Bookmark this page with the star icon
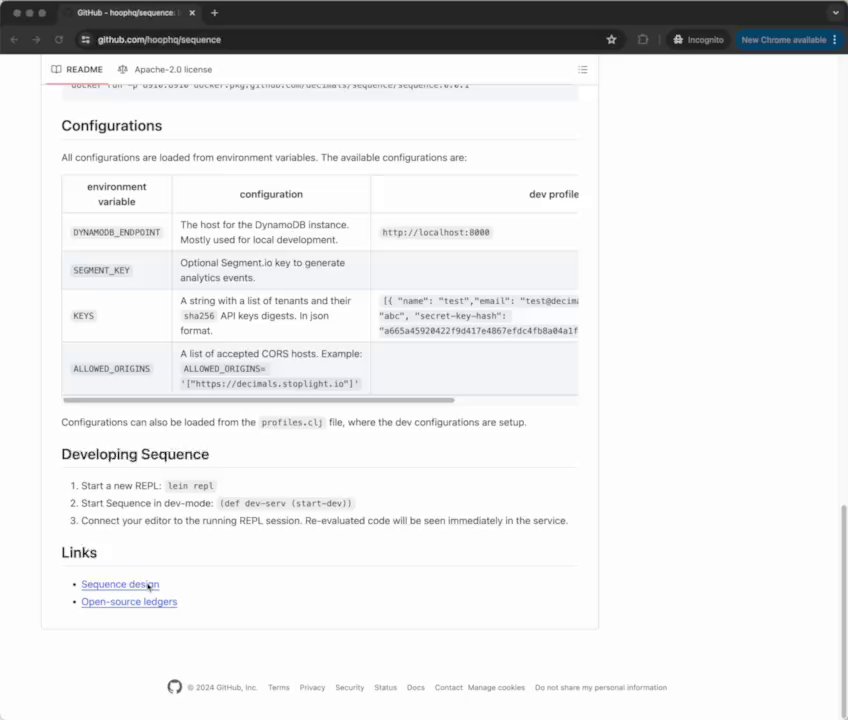This screenshot has width=848, height=720. (611, 40)
